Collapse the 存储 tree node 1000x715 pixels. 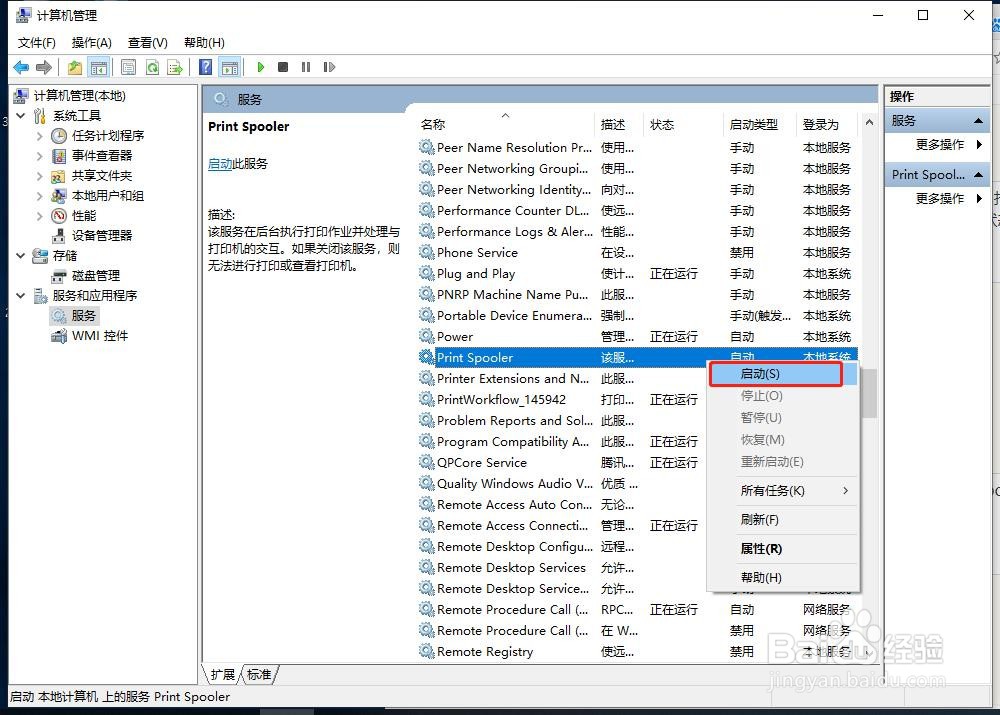click(x=20, y=256)
